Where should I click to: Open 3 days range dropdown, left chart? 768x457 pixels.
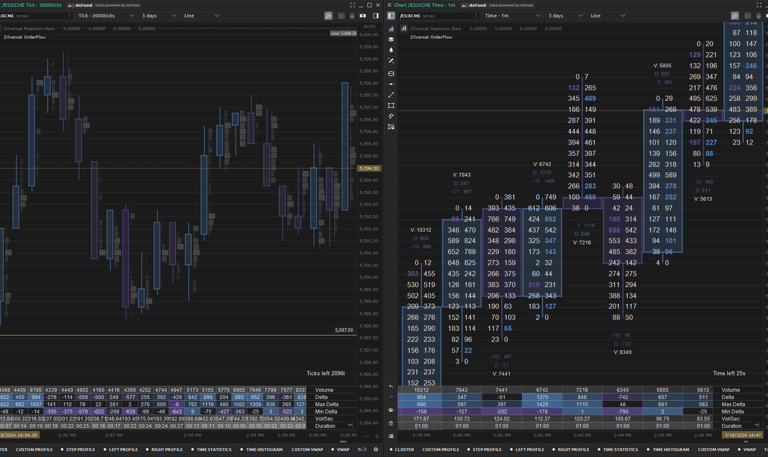158,16
